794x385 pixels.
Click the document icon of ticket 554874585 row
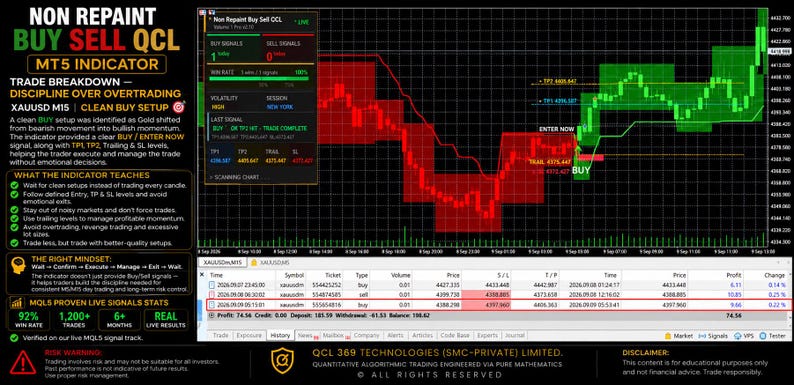pos(212,295)
